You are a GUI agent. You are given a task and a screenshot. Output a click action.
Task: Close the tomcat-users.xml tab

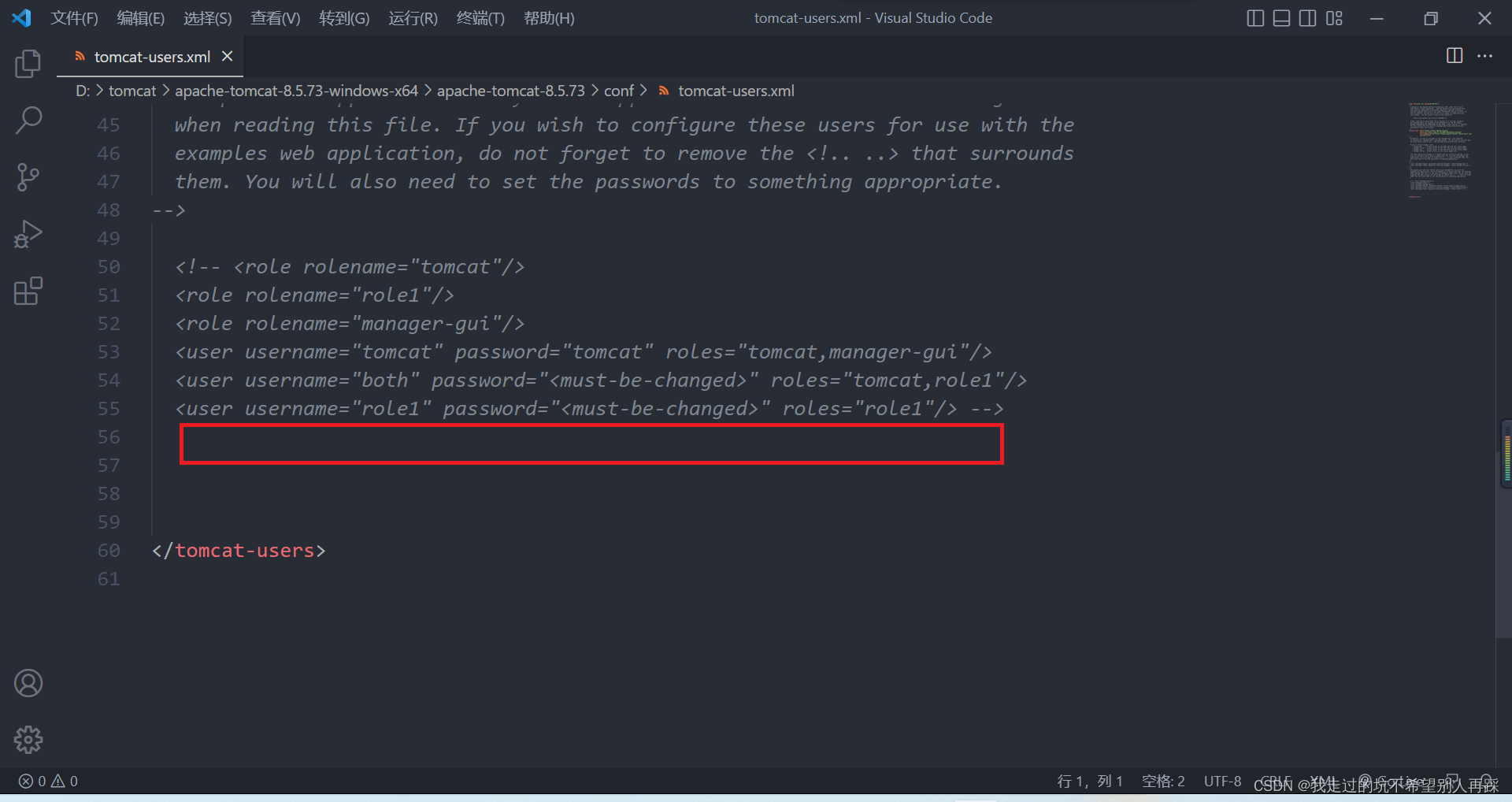tap(228, 57)
